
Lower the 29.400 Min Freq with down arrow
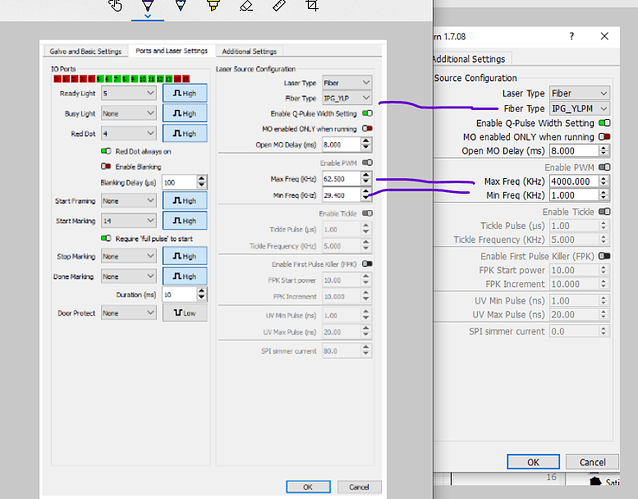[x=366, y=198]
